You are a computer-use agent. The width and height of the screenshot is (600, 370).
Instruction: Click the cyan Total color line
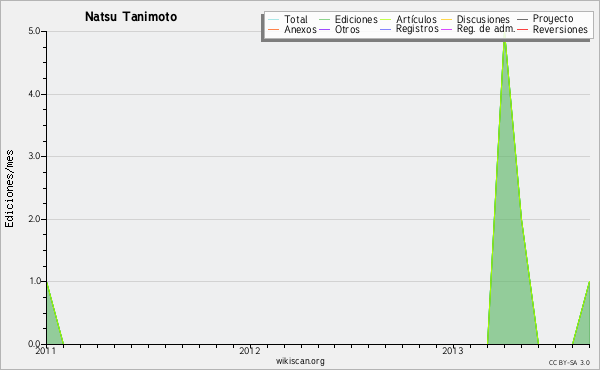274,19
